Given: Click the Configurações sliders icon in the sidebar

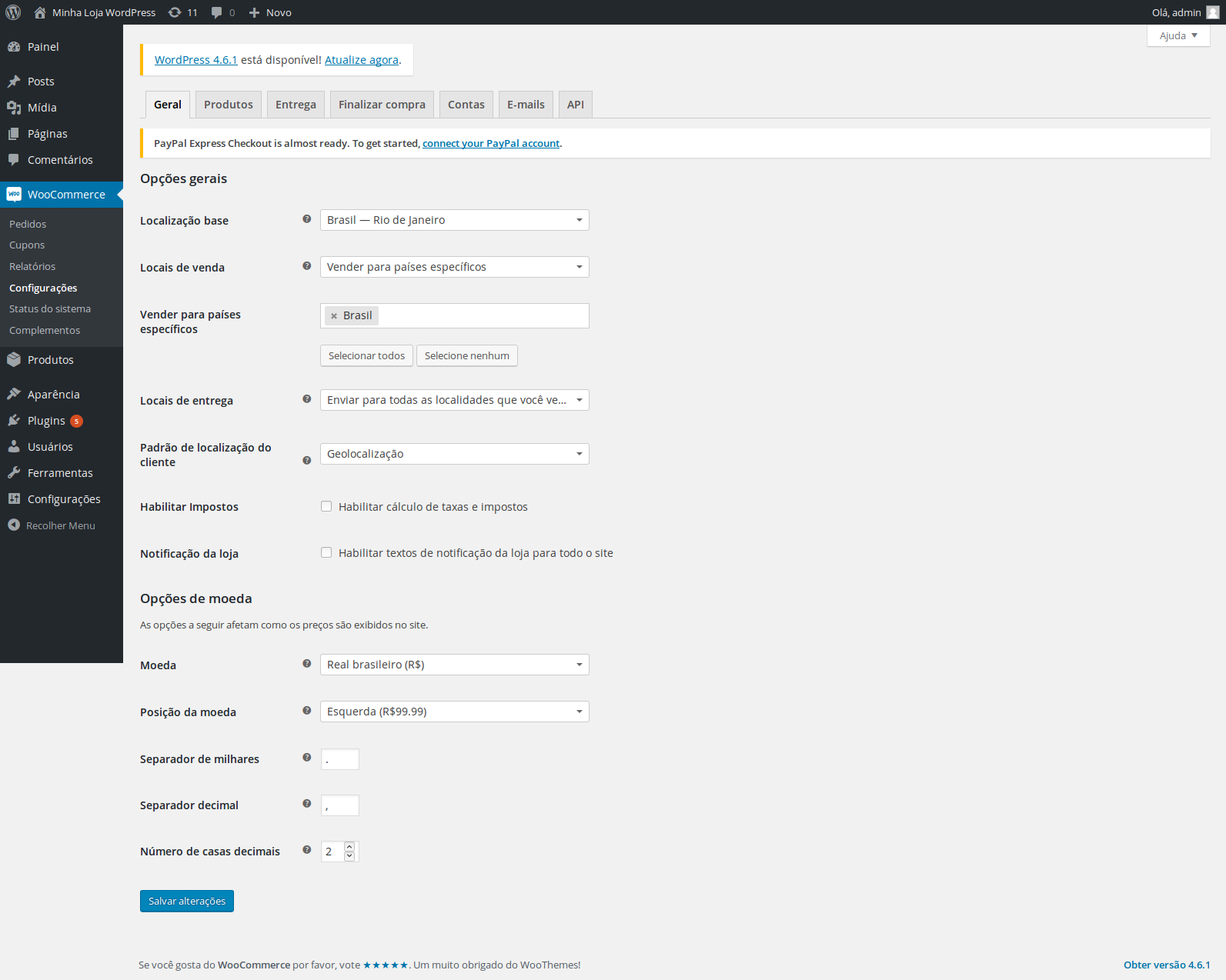Looking at the screenshot, I should click(14, 499).
